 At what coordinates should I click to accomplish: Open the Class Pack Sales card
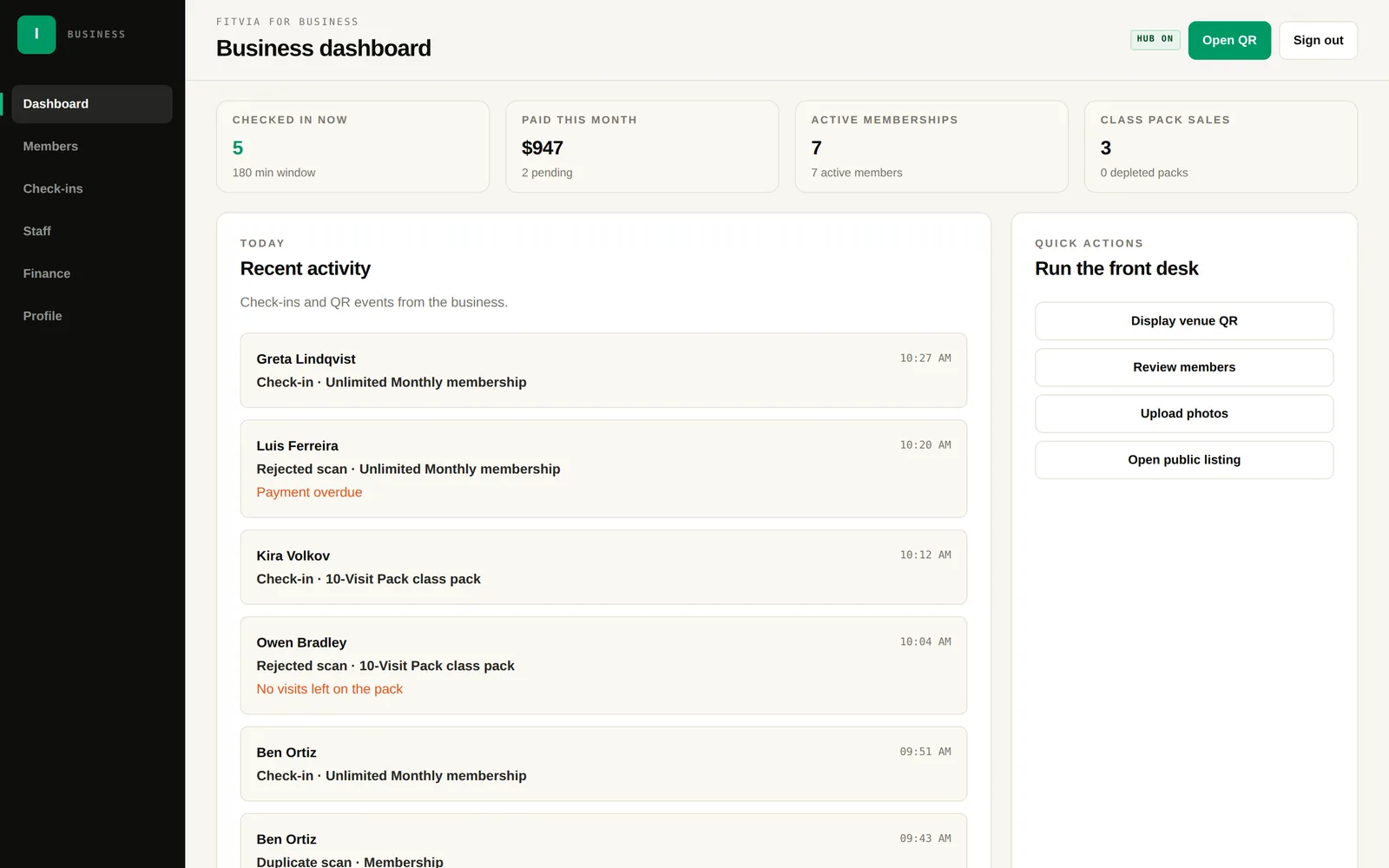coord(1221,147)
